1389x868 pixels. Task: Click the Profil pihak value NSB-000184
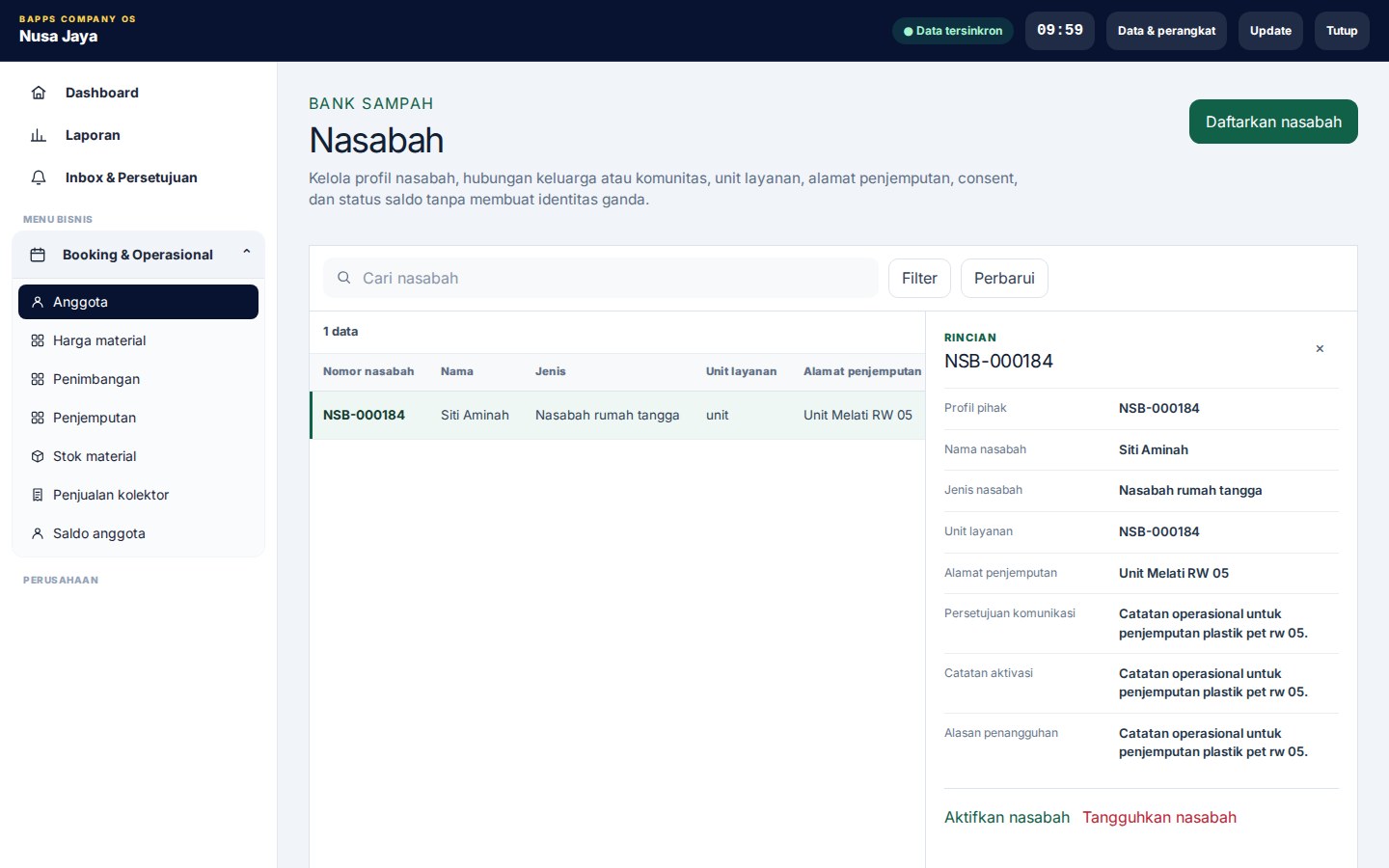[1159, 408]
